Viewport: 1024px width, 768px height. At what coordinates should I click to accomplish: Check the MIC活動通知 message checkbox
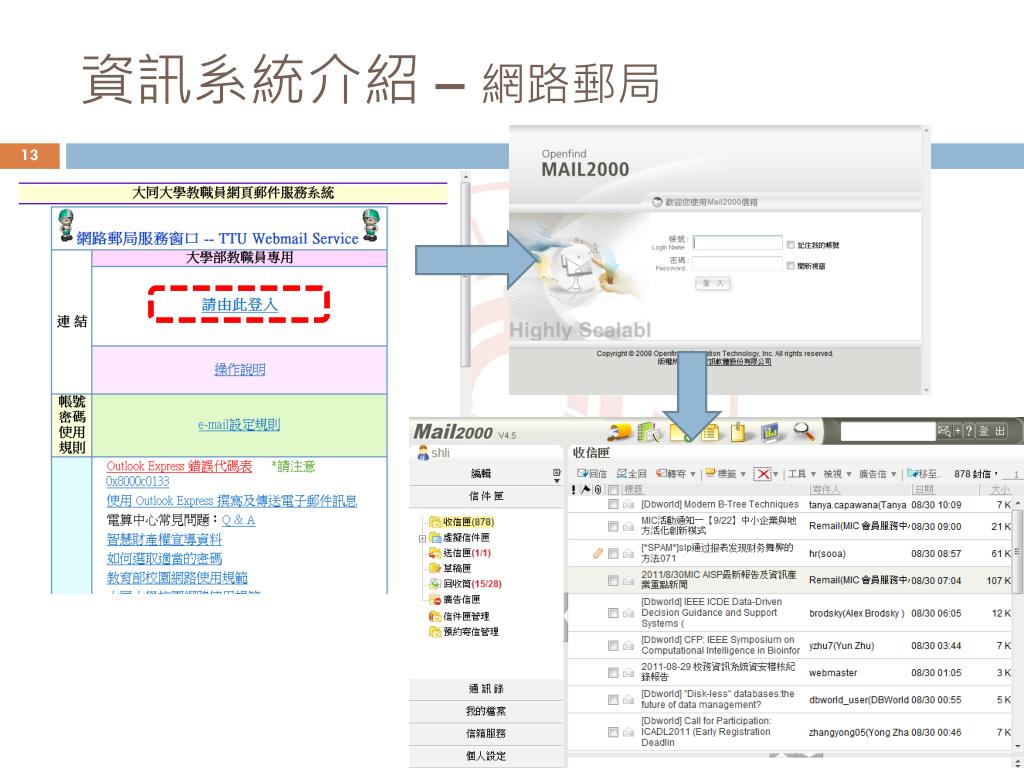tap(613, 526)
